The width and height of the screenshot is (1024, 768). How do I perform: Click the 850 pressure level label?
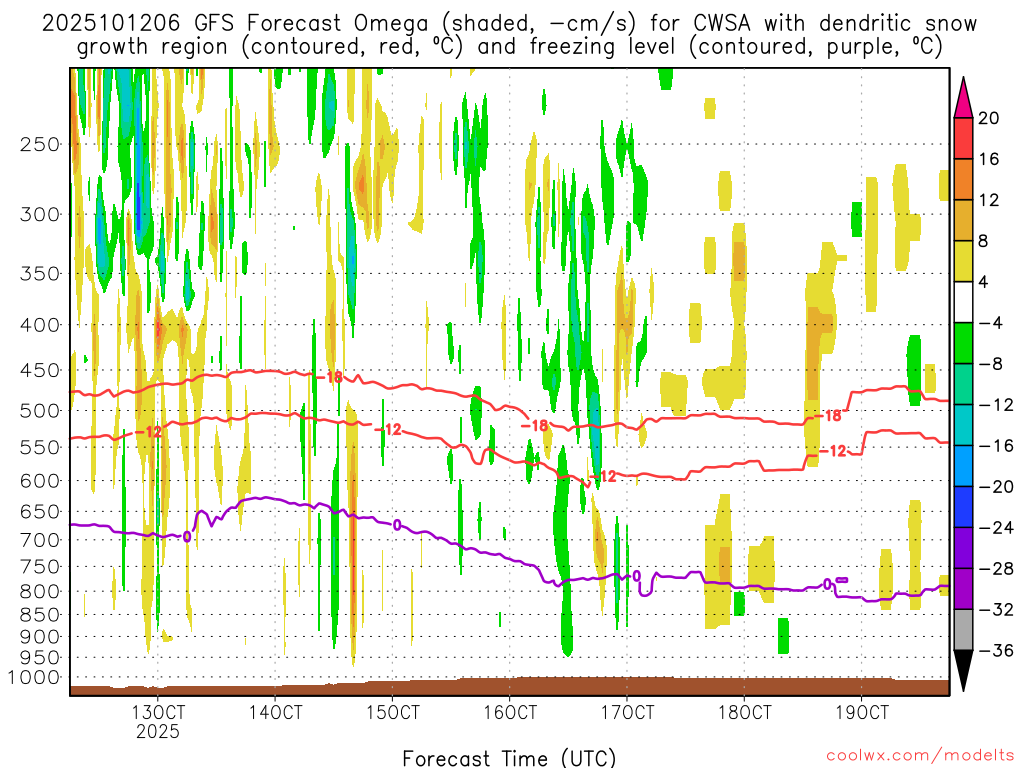tap(40, 615)
